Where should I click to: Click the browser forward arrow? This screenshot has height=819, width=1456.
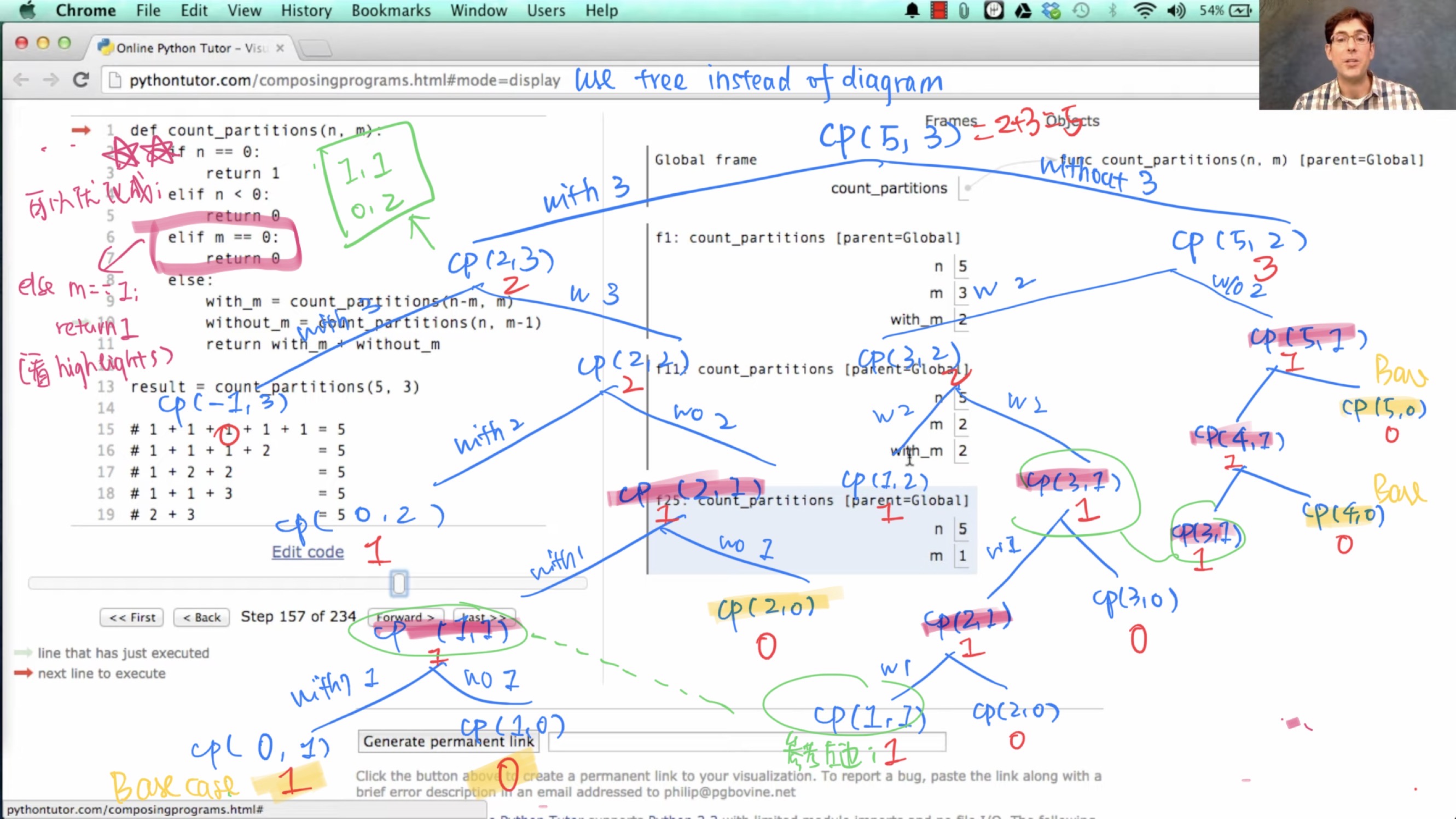[x=51, y=80]
